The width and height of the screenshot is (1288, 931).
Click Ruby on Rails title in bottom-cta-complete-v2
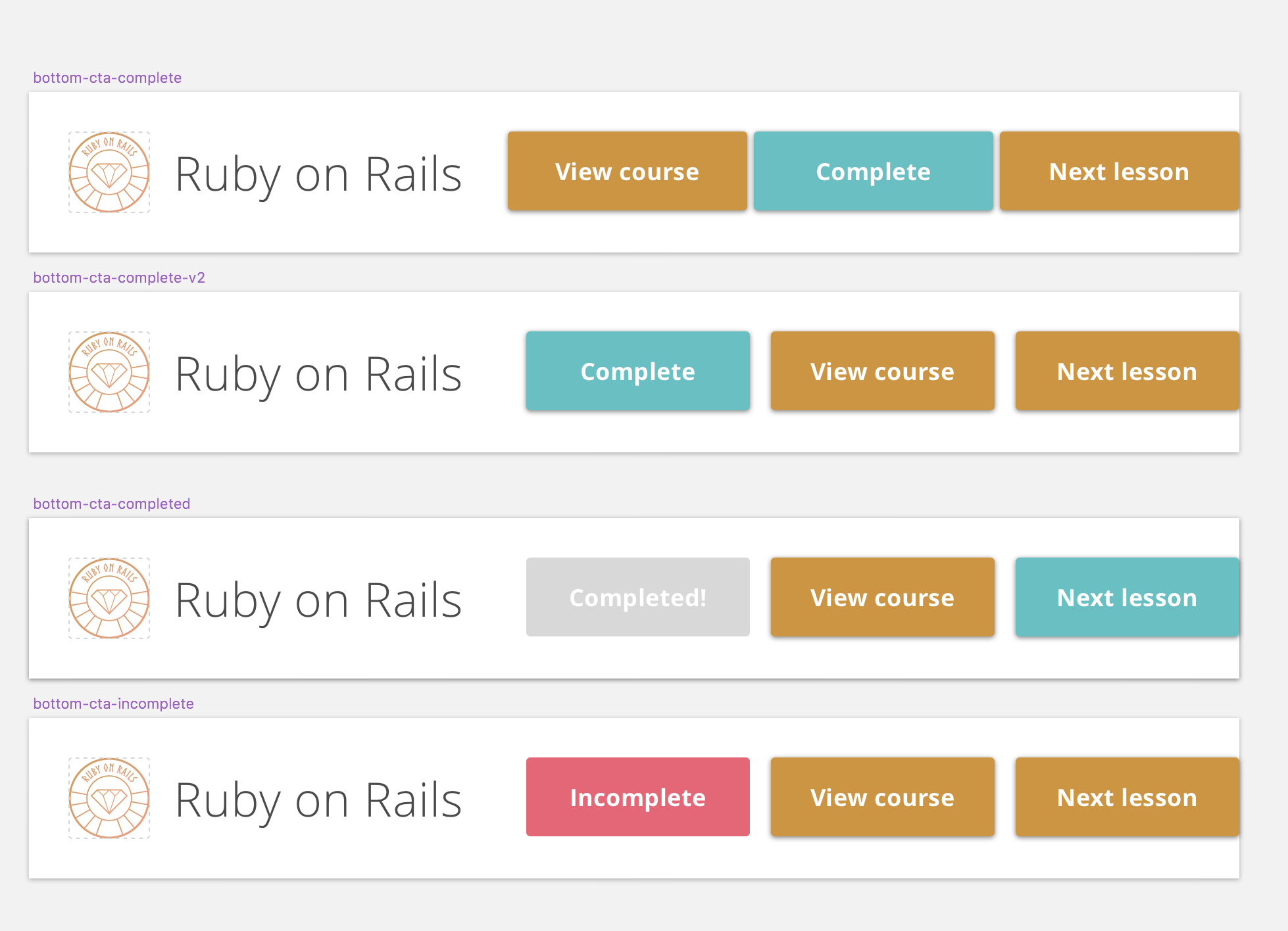tap(318, 375)
